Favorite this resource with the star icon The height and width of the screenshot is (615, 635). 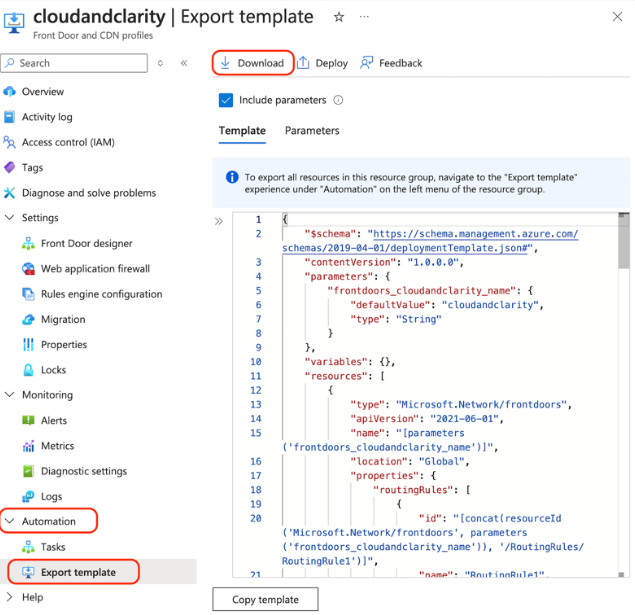tap(339, 17)
